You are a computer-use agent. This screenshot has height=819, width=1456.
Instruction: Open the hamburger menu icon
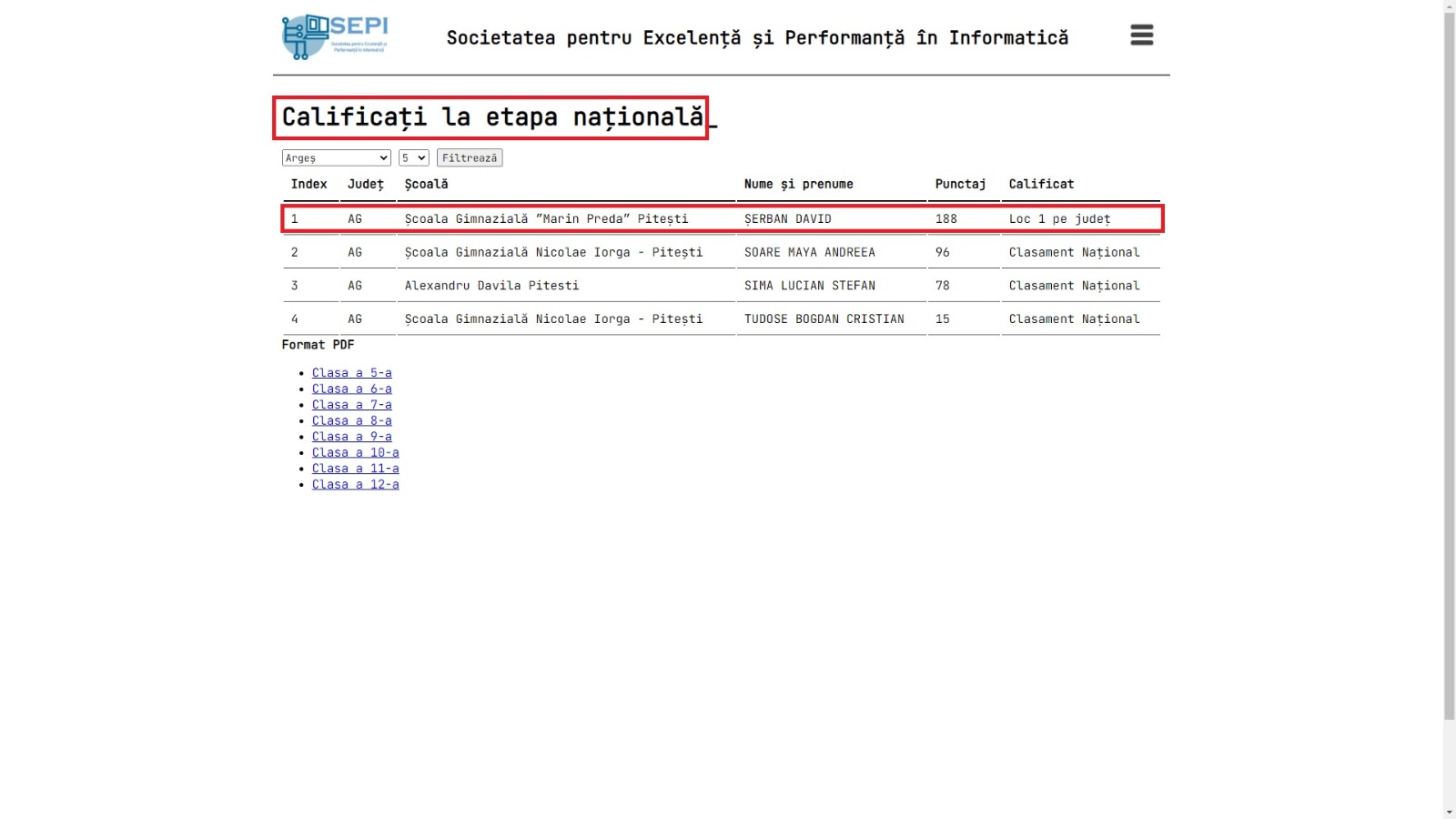point(1141,35)
